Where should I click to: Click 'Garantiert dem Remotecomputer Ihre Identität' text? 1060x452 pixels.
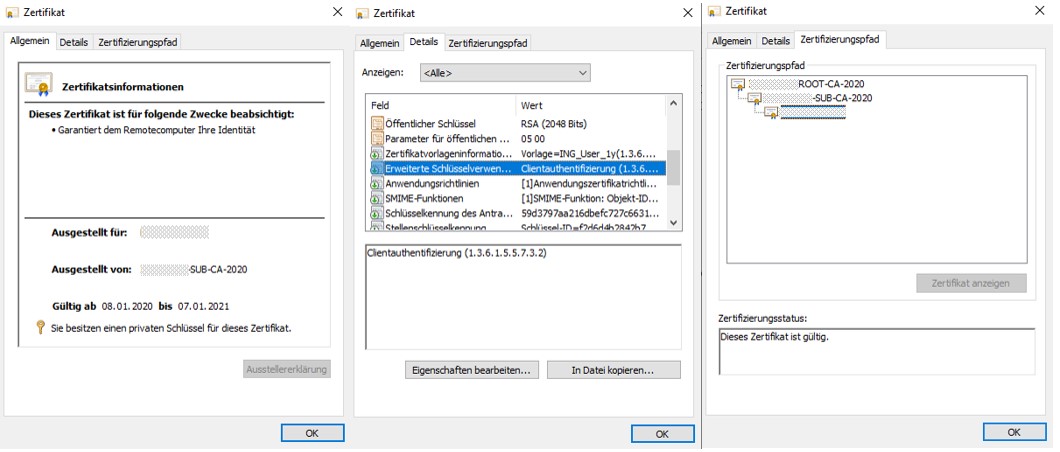(x=156, y=130)
